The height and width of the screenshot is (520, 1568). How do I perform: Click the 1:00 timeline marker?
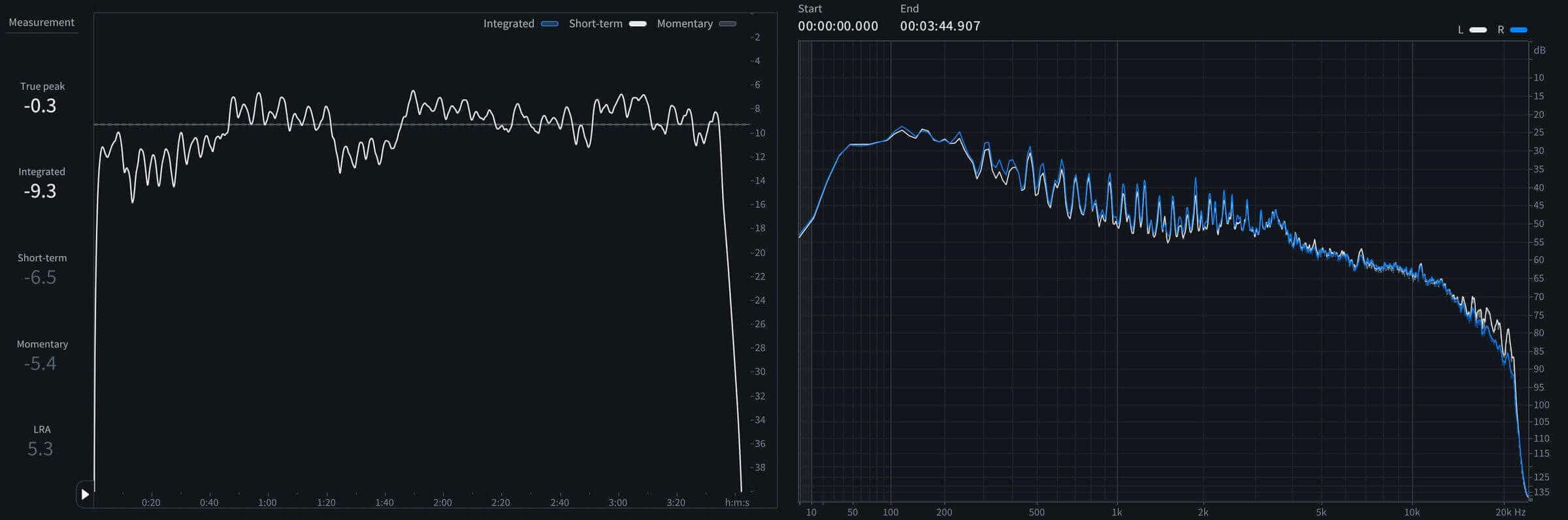coord(267,502)
